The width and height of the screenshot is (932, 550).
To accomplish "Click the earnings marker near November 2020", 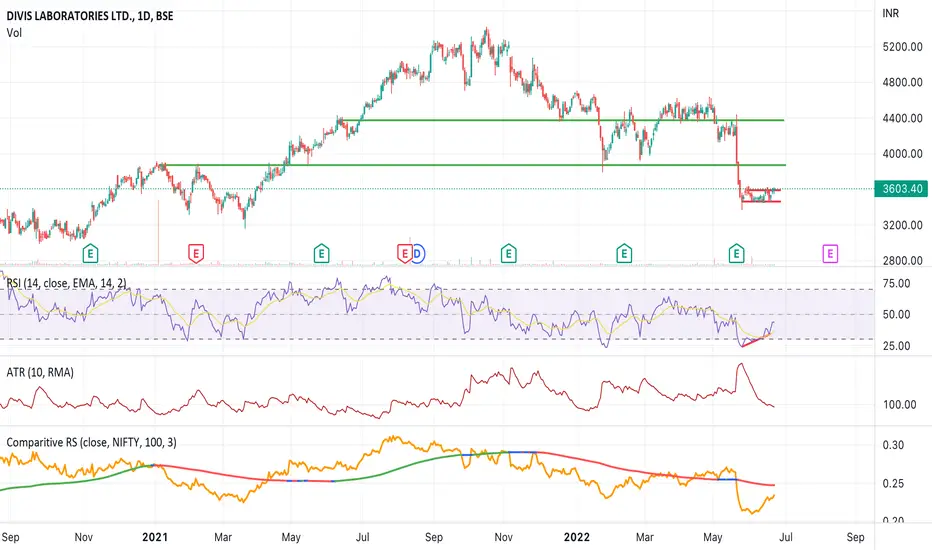I will [x=90, y=254].
